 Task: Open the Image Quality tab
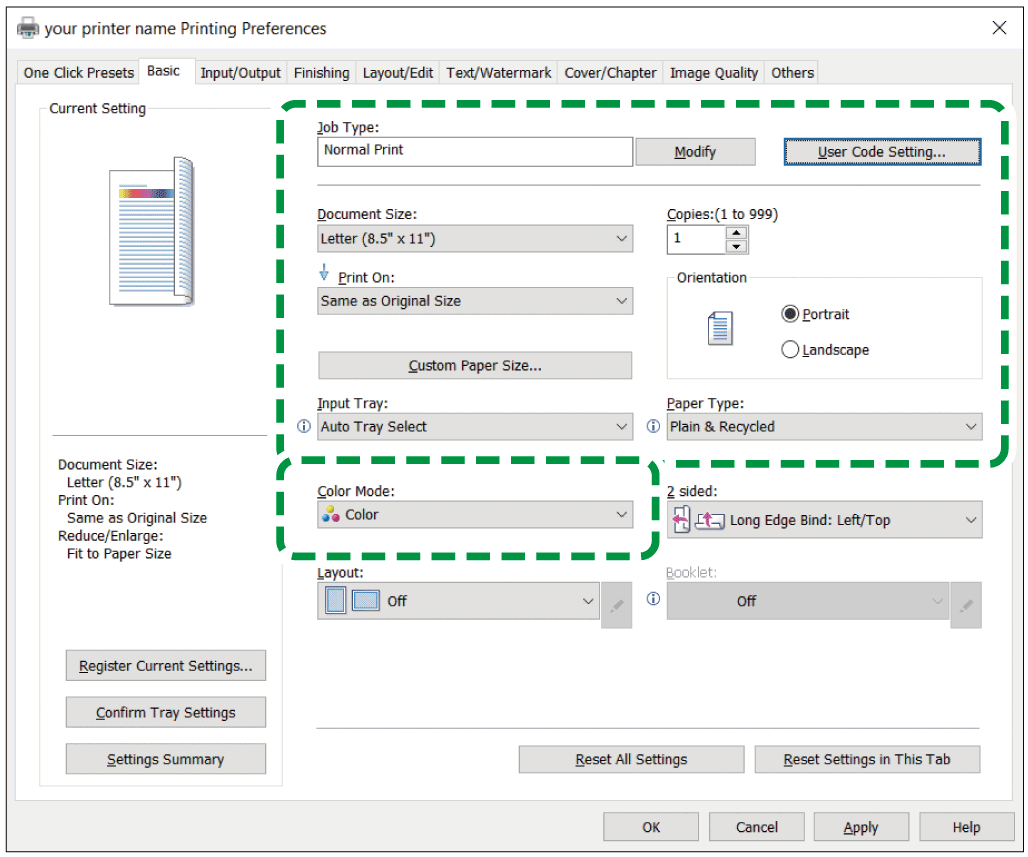pyautogui.click(x=713, y=73)
